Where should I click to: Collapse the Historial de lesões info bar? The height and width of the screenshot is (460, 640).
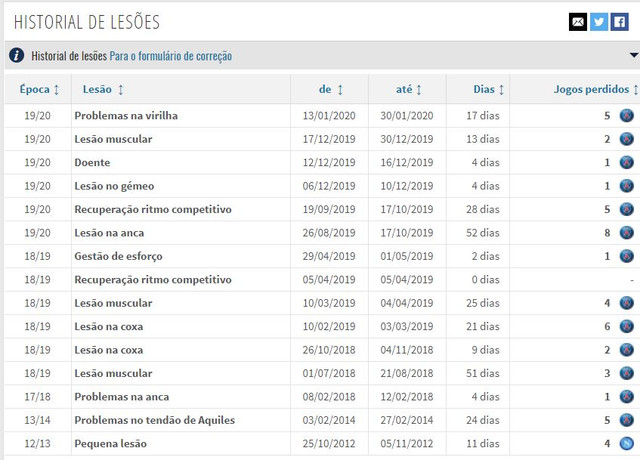pos(634,55)
